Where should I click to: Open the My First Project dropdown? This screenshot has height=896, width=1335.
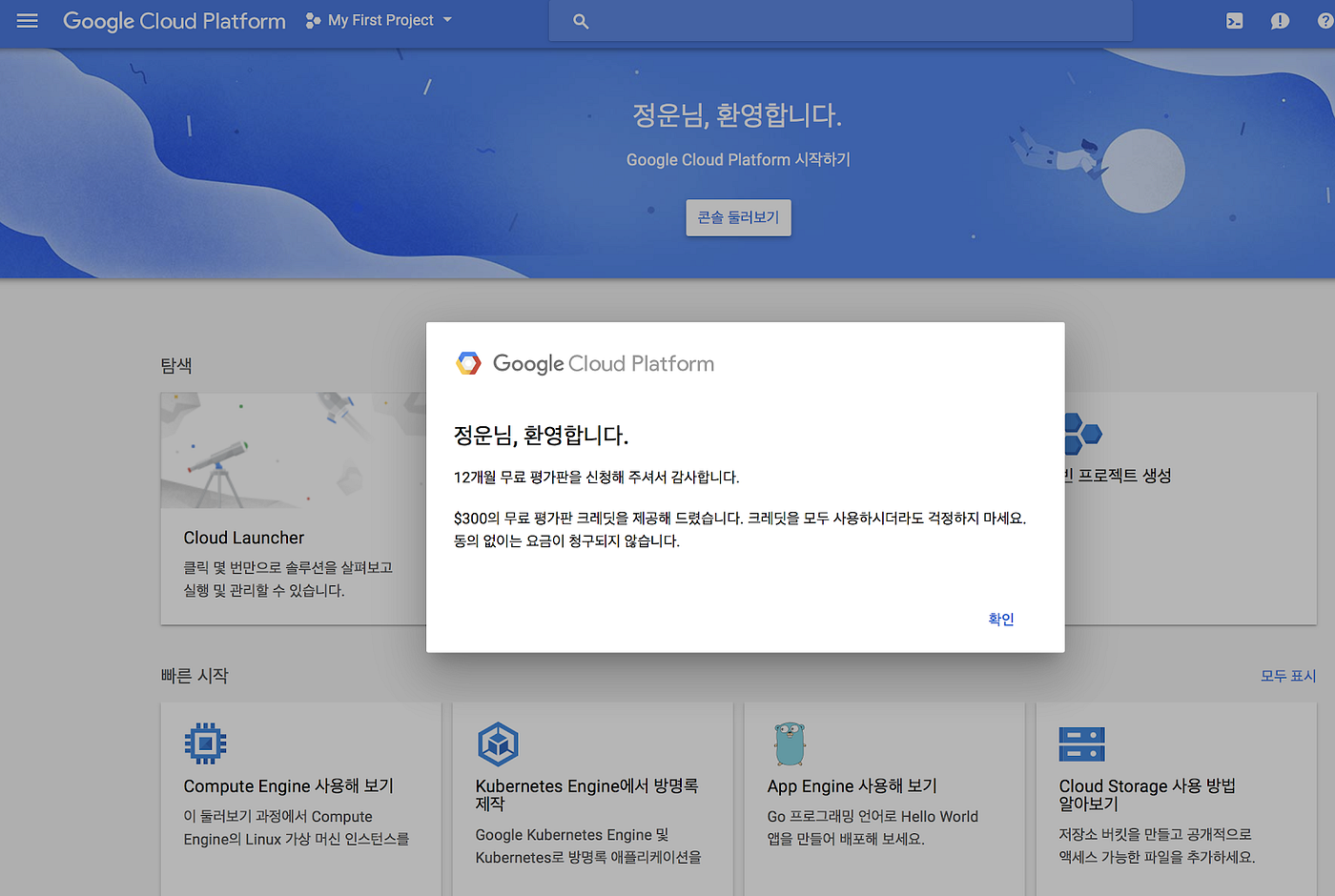(x=378, y=19)
